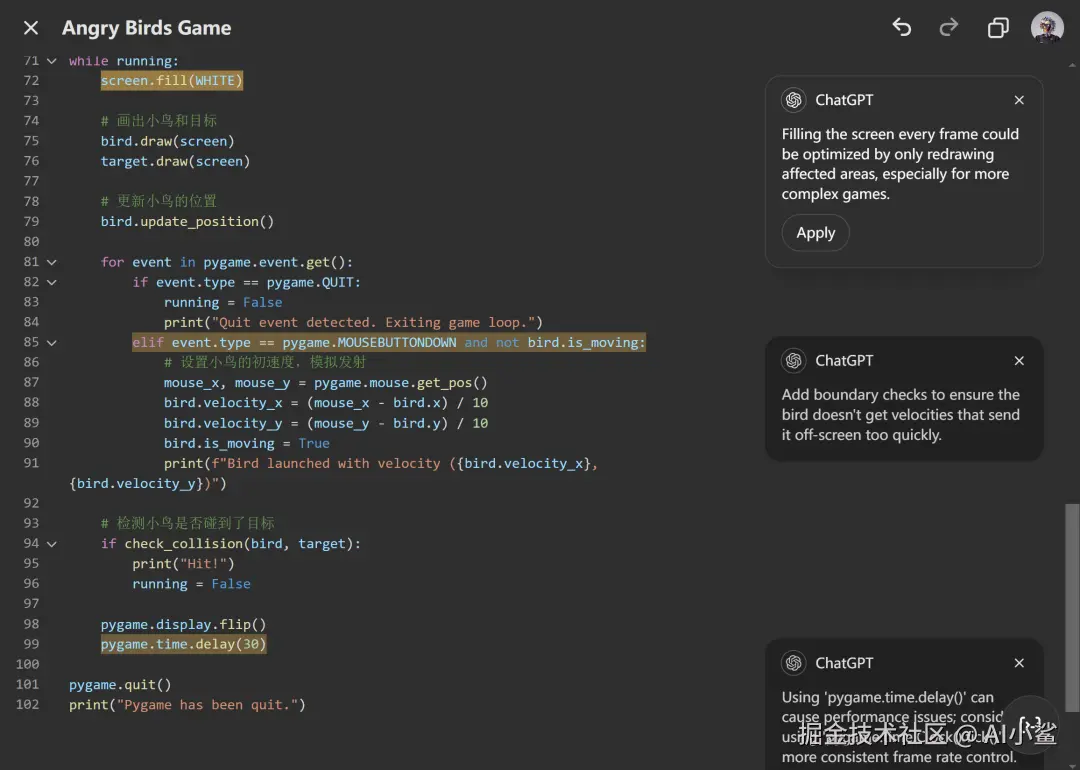The width and height of the screenshot is (1080, 770).
Task: Click highlighted screen.fill(WHITE) code
Action: pyautogui.click(x=172, y=81)
